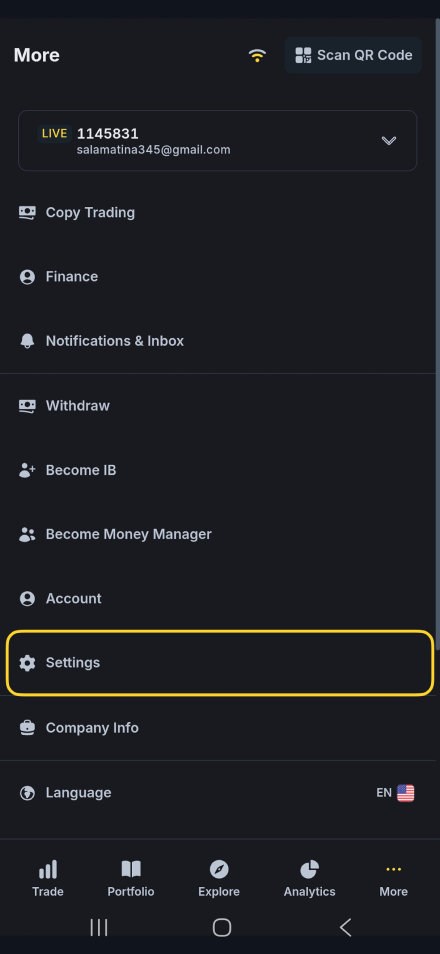The width and height of the screenshot is (440, 954).
Task: Open the Account menu entry
Action: 220,599
